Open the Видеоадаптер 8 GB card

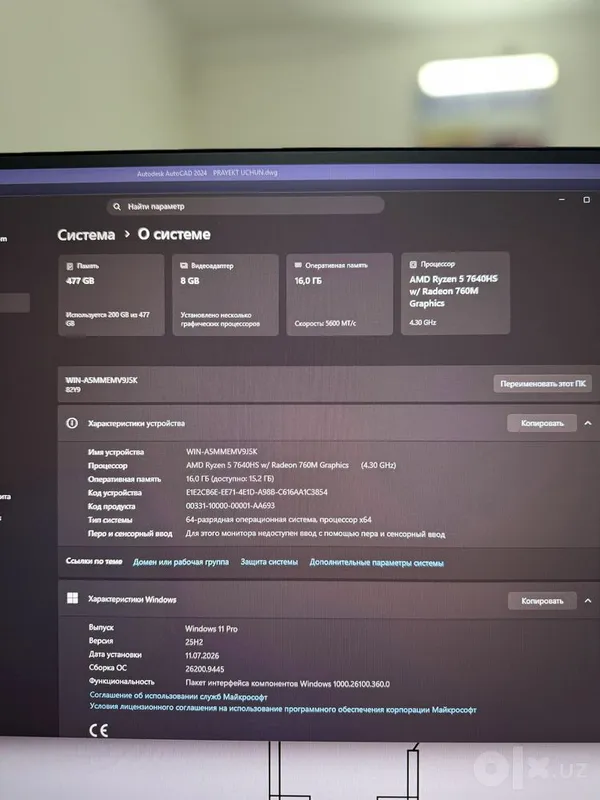coord(226,295)
